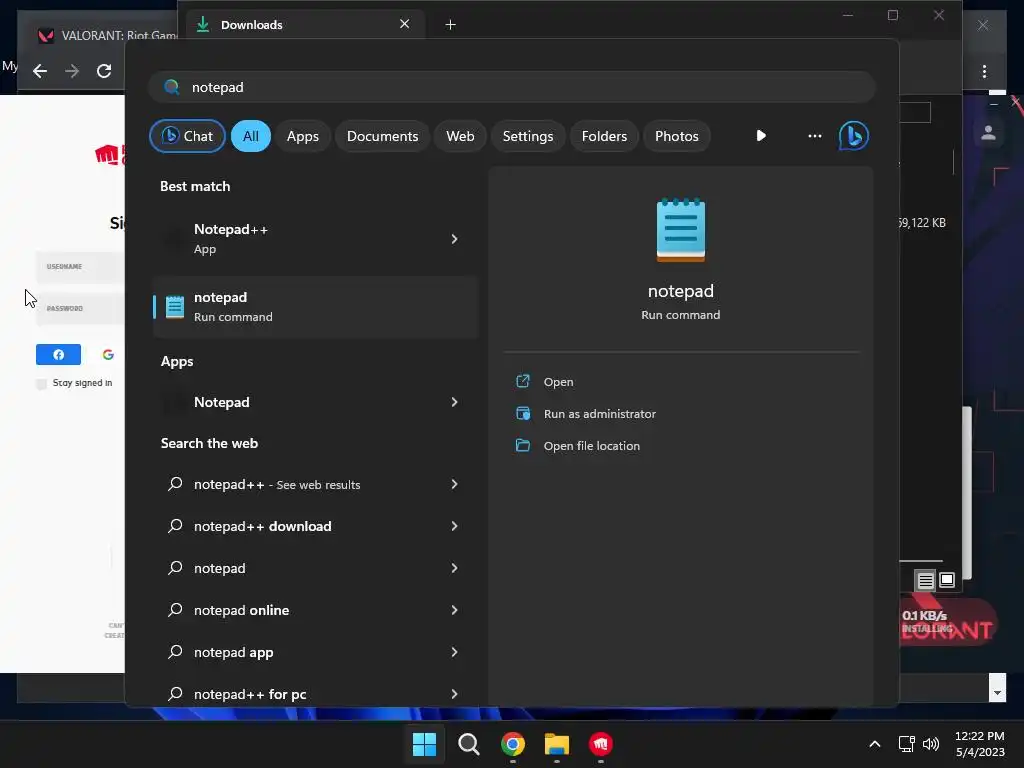Click Riot client profile account icon
This screenshot has height=768, width=1024.
tap(988, 133)
